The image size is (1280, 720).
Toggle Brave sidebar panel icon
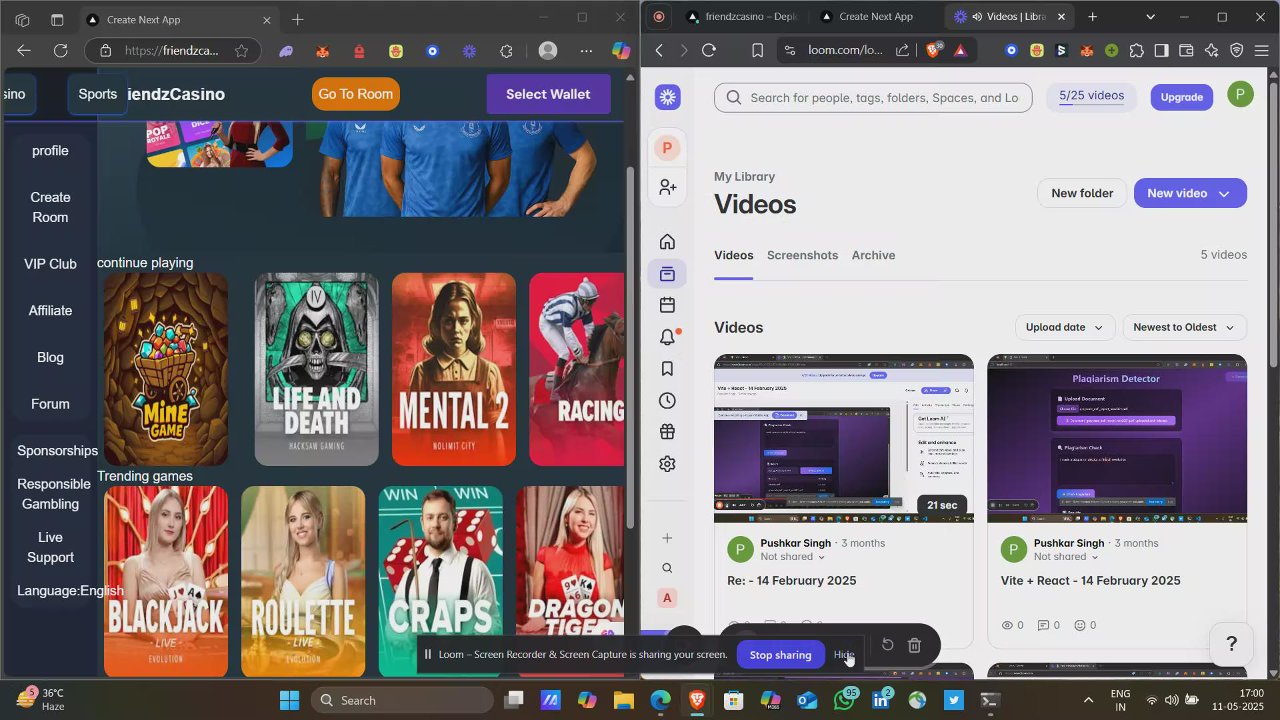click(x=1161, y=50)
